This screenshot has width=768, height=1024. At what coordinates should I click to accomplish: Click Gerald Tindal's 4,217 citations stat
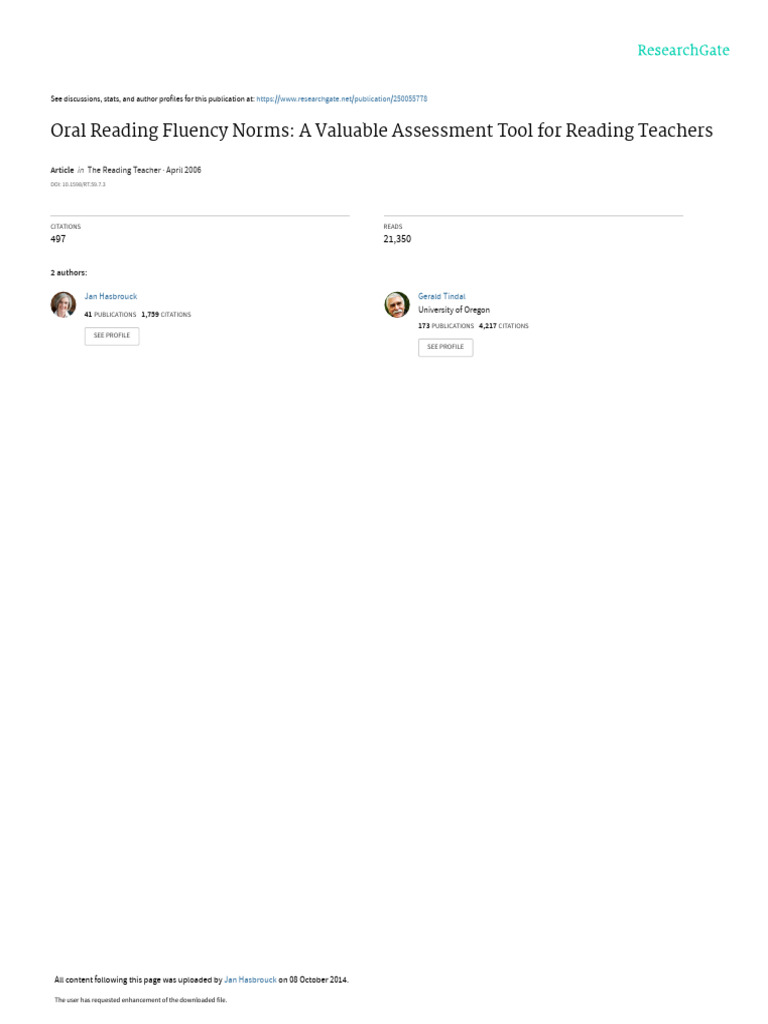tap(504, 326)
